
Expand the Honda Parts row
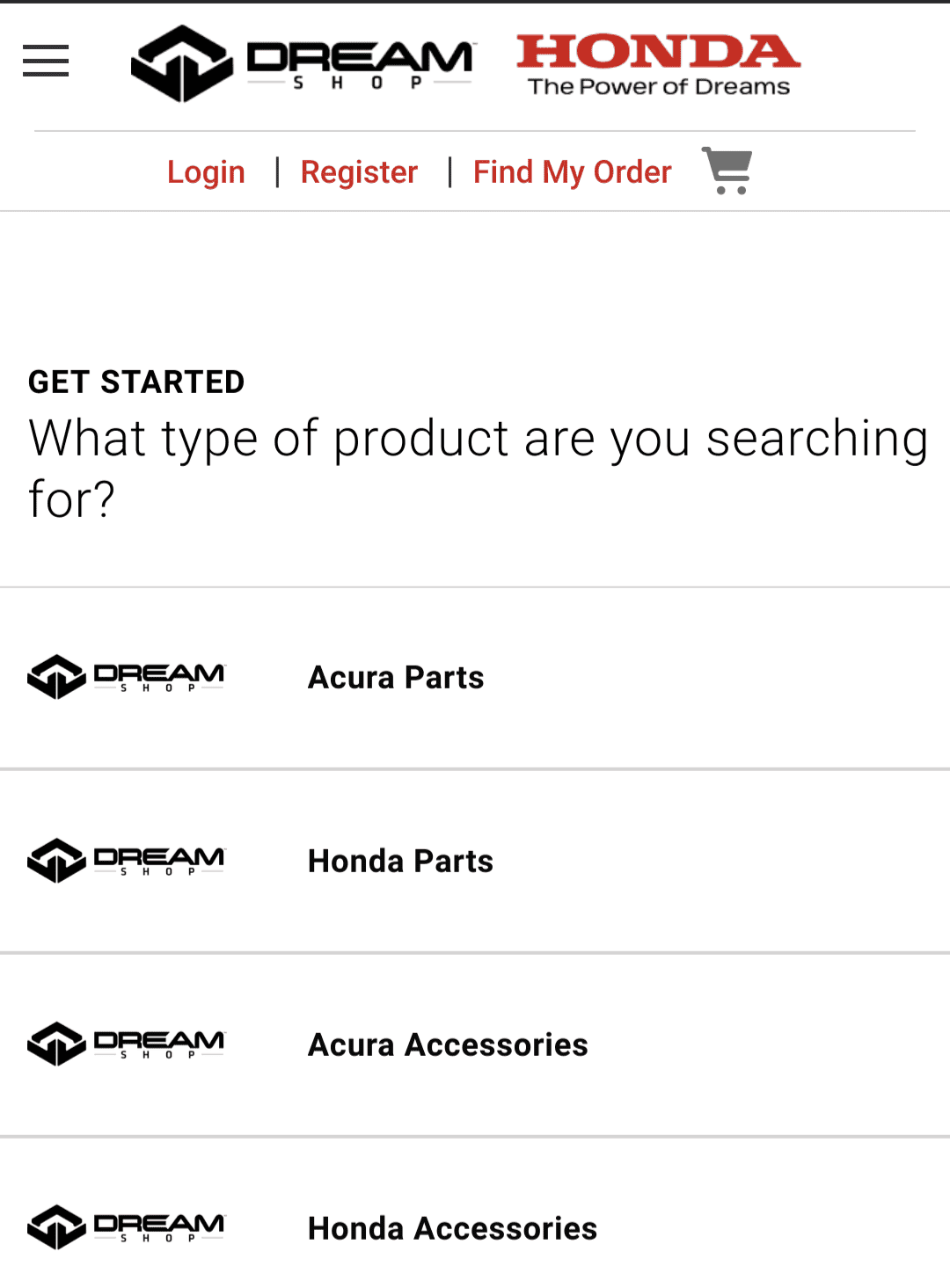point(475,860)
